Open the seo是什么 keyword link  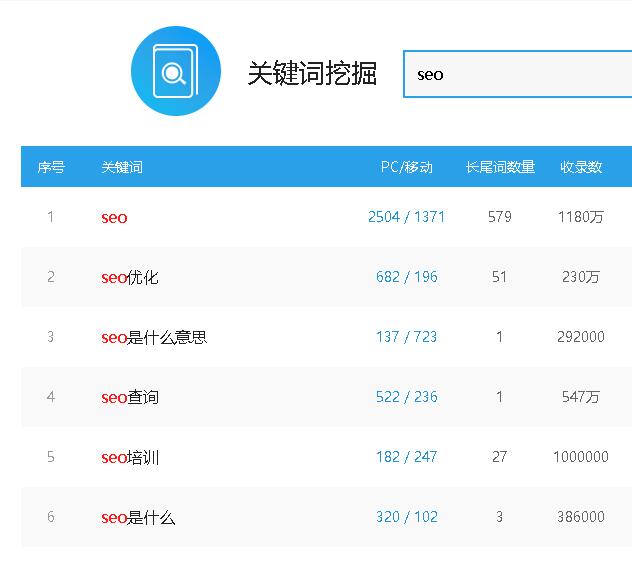[138, 517]
